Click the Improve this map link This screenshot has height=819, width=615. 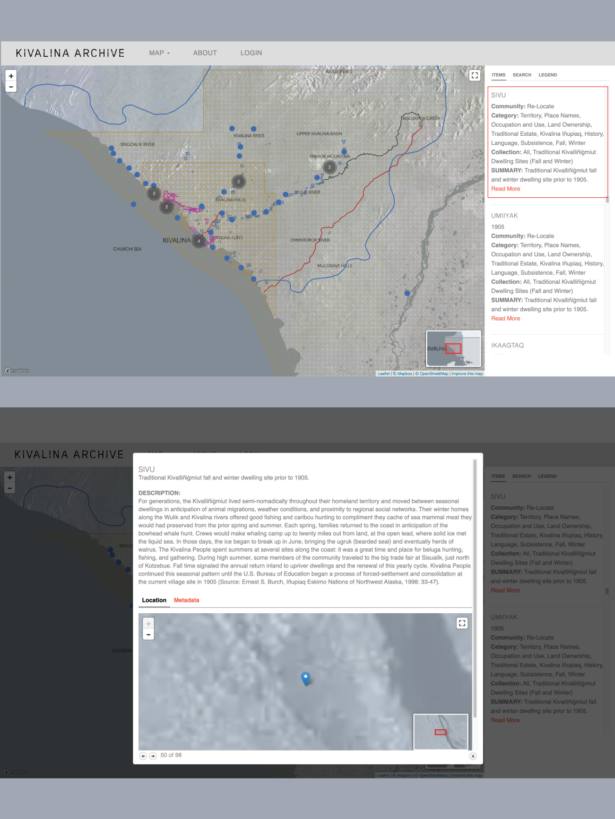click(467, 373)
